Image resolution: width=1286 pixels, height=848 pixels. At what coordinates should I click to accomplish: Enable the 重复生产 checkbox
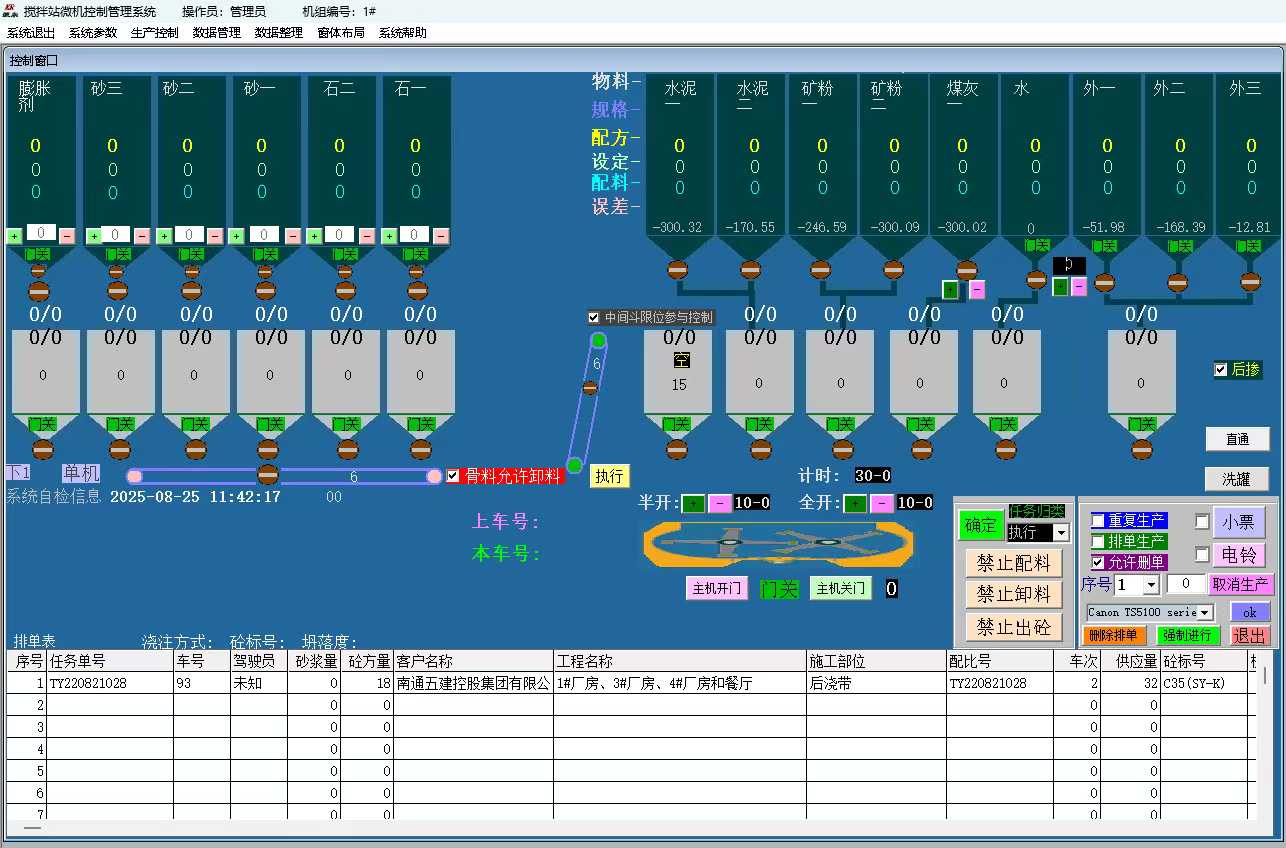coord(1098,521)
